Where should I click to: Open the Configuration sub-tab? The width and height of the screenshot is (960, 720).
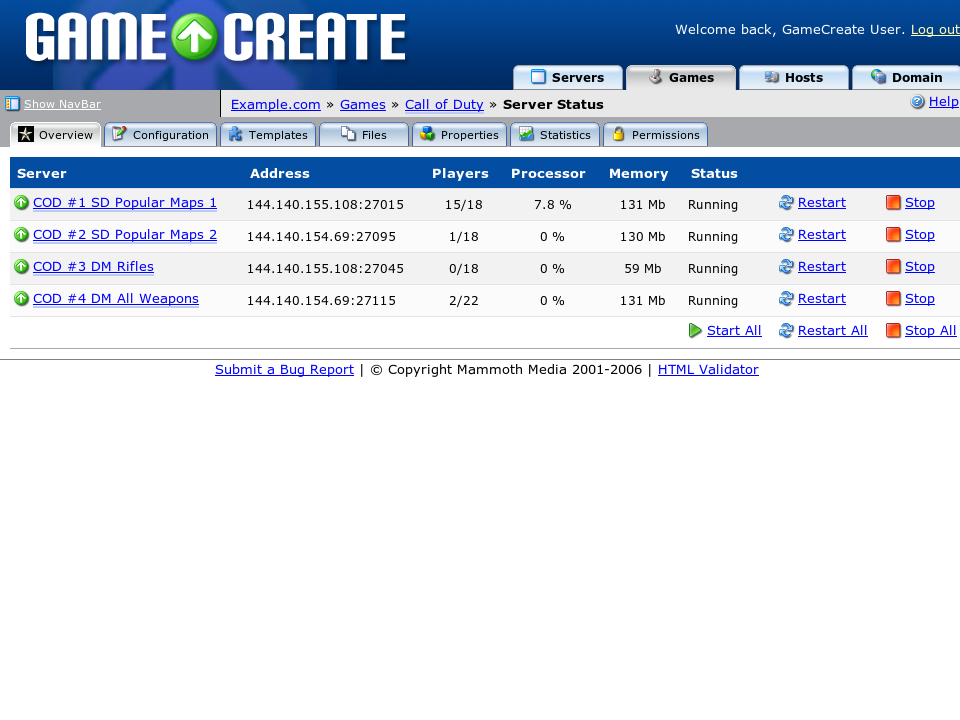161,135
